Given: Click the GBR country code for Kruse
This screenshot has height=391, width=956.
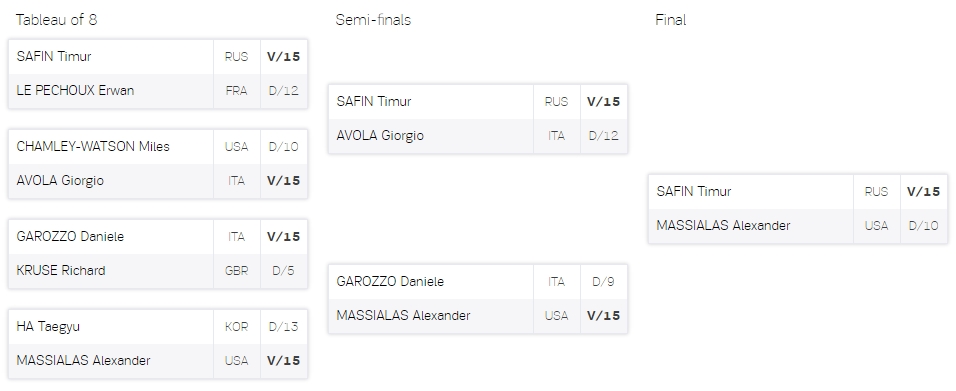Looking at the screenshot, I should coord(237,271).
